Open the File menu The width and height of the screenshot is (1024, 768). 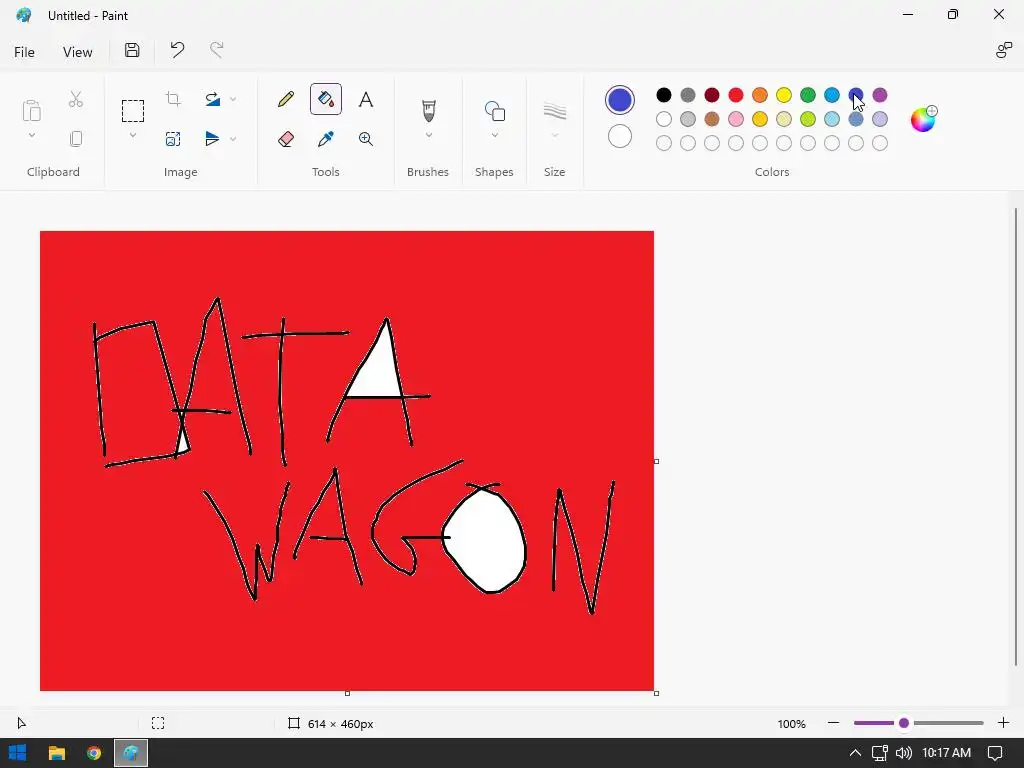point(24,52)
